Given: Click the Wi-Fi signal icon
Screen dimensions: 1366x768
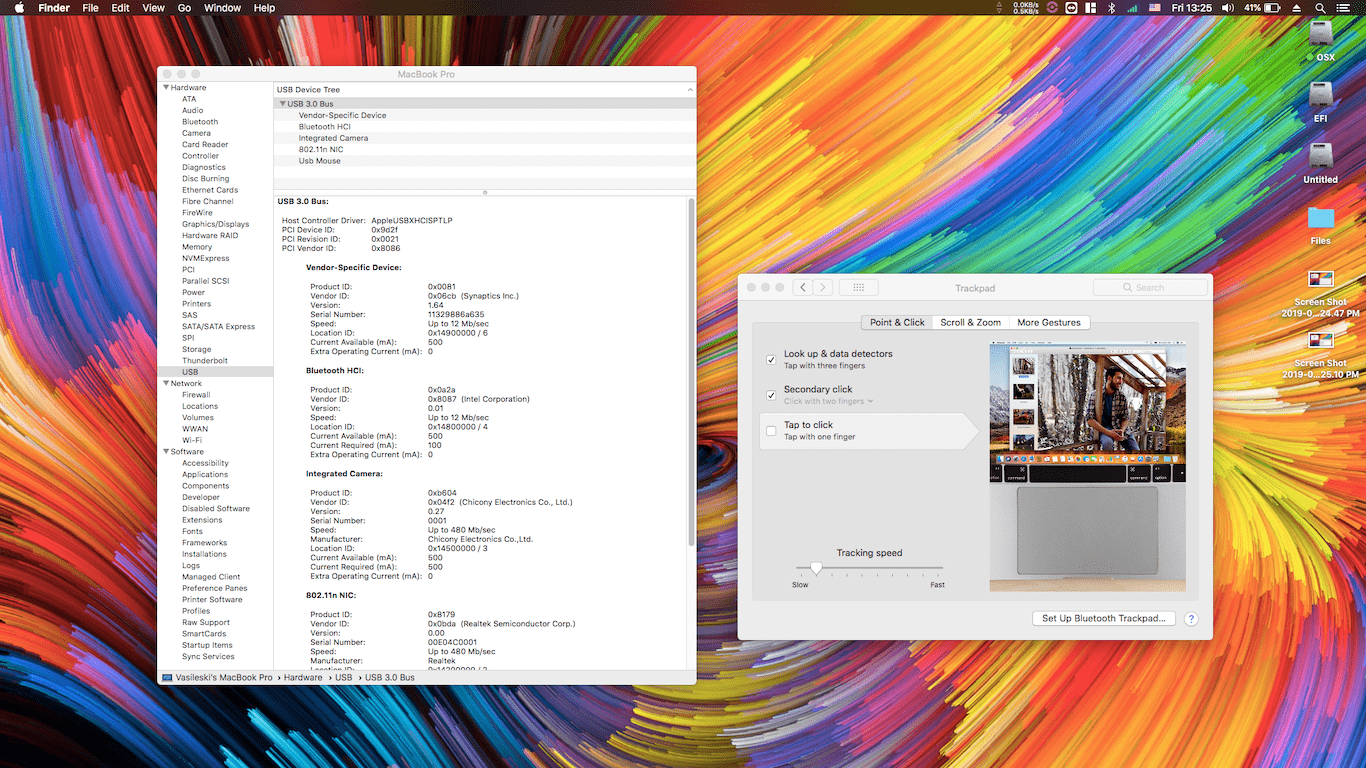Looking at the screenshot, I should [1133, 7].
